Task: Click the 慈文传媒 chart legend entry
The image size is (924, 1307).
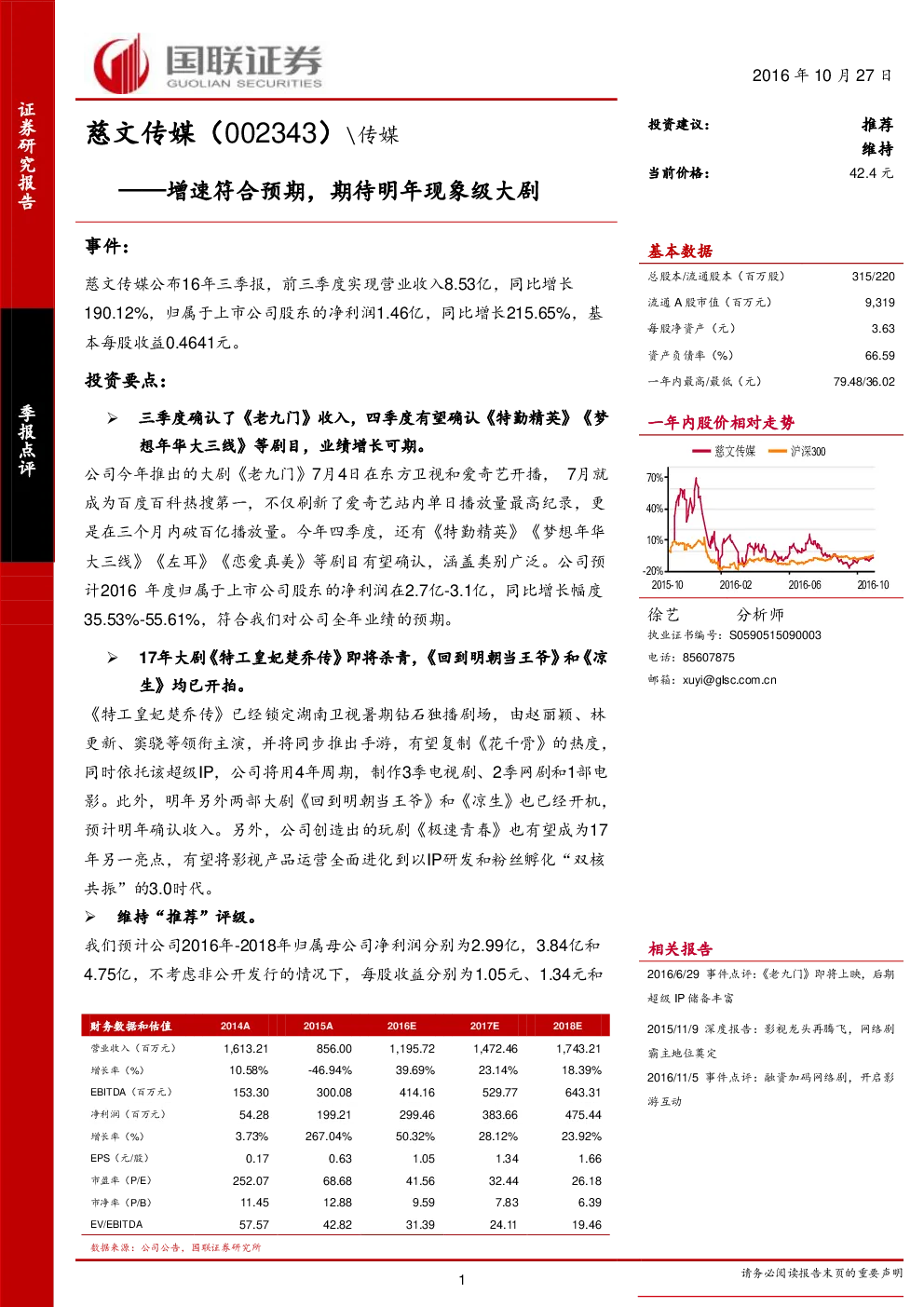Action: coord(725,451)
